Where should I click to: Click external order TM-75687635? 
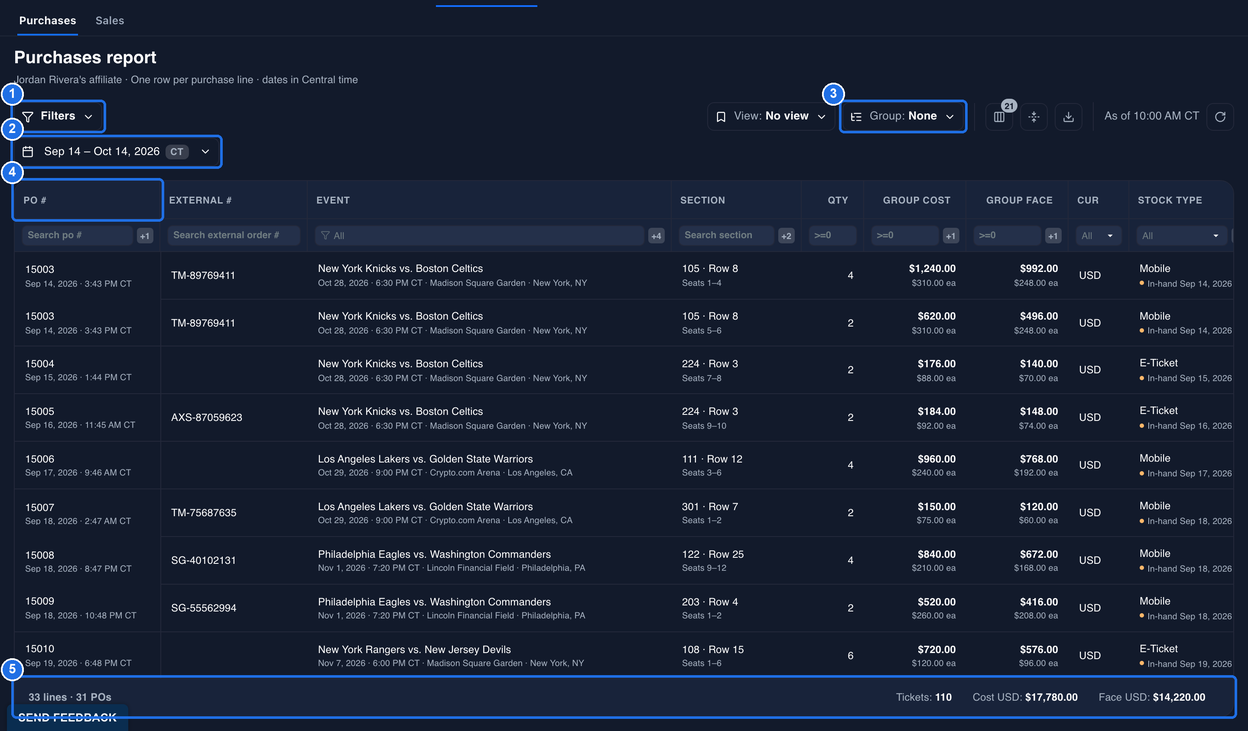204,513
